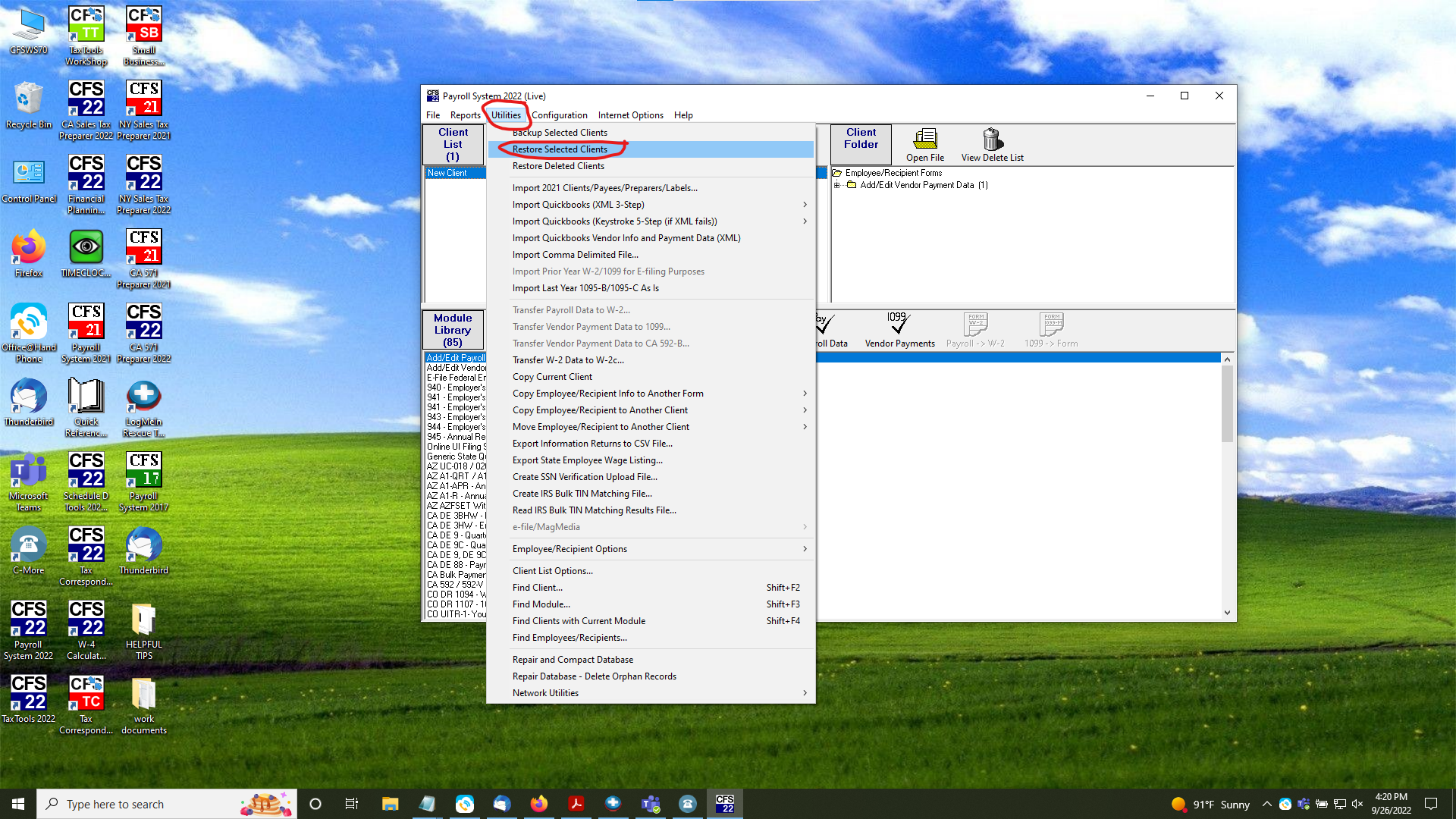
Task: Click the right pane vertical scrollbar thumb
Action: point(1227,403)
